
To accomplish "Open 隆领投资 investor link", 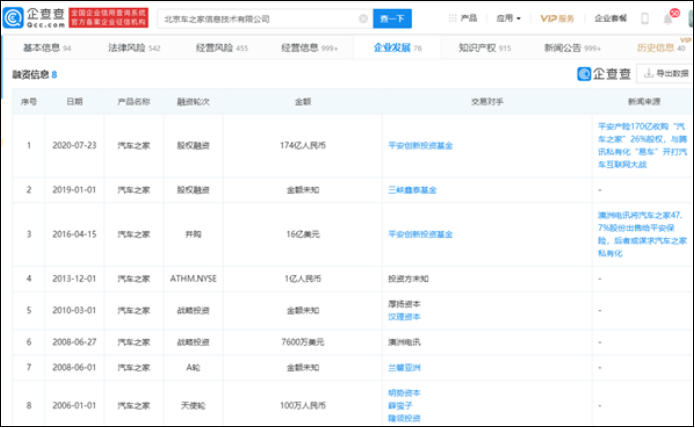I will point(404,418).
